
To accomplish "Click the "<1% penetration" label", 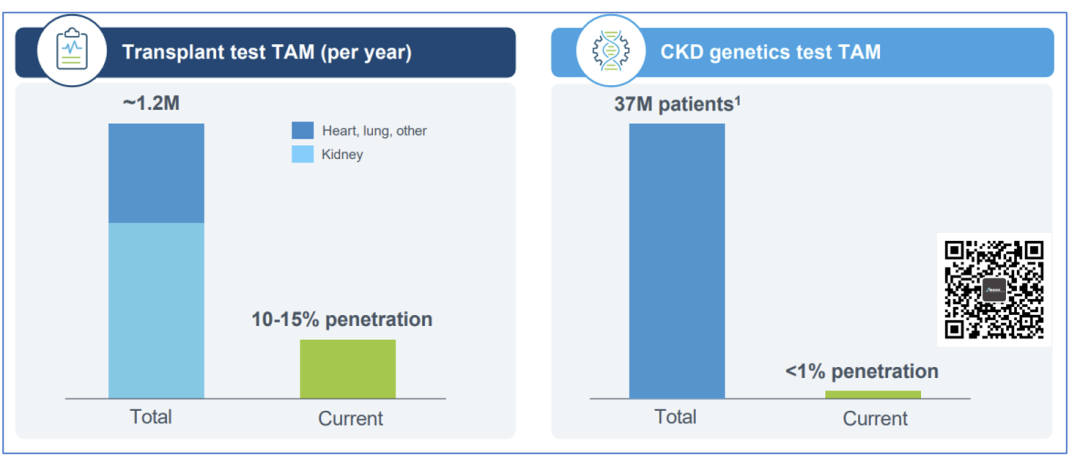I will [861, 372].
